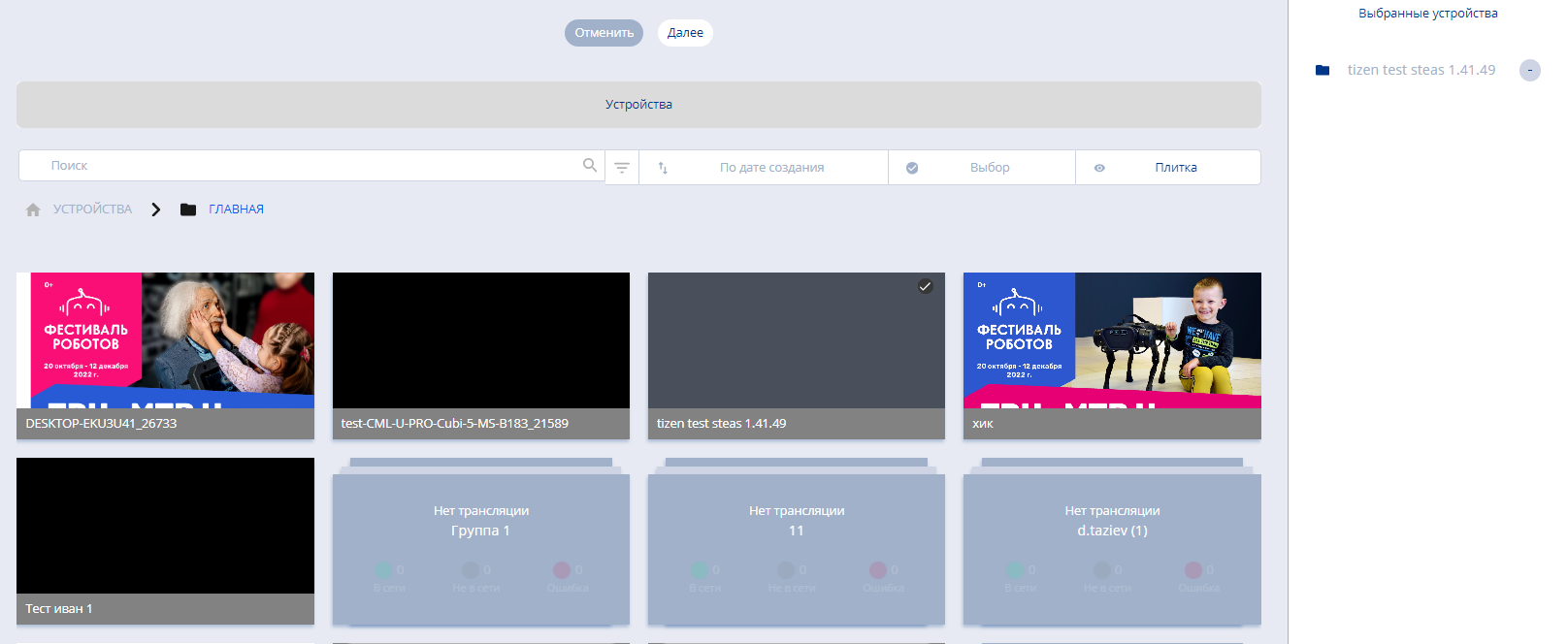Click the home icon in breadcrumb
The width and height of the screenshot is (1568, 644).
click(x=33, y=209)
